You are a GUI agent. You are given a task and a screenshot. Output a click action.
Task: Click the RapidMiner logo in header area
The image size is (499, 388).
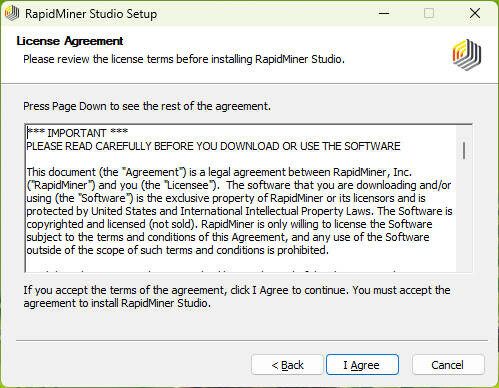tap(467, 55)
